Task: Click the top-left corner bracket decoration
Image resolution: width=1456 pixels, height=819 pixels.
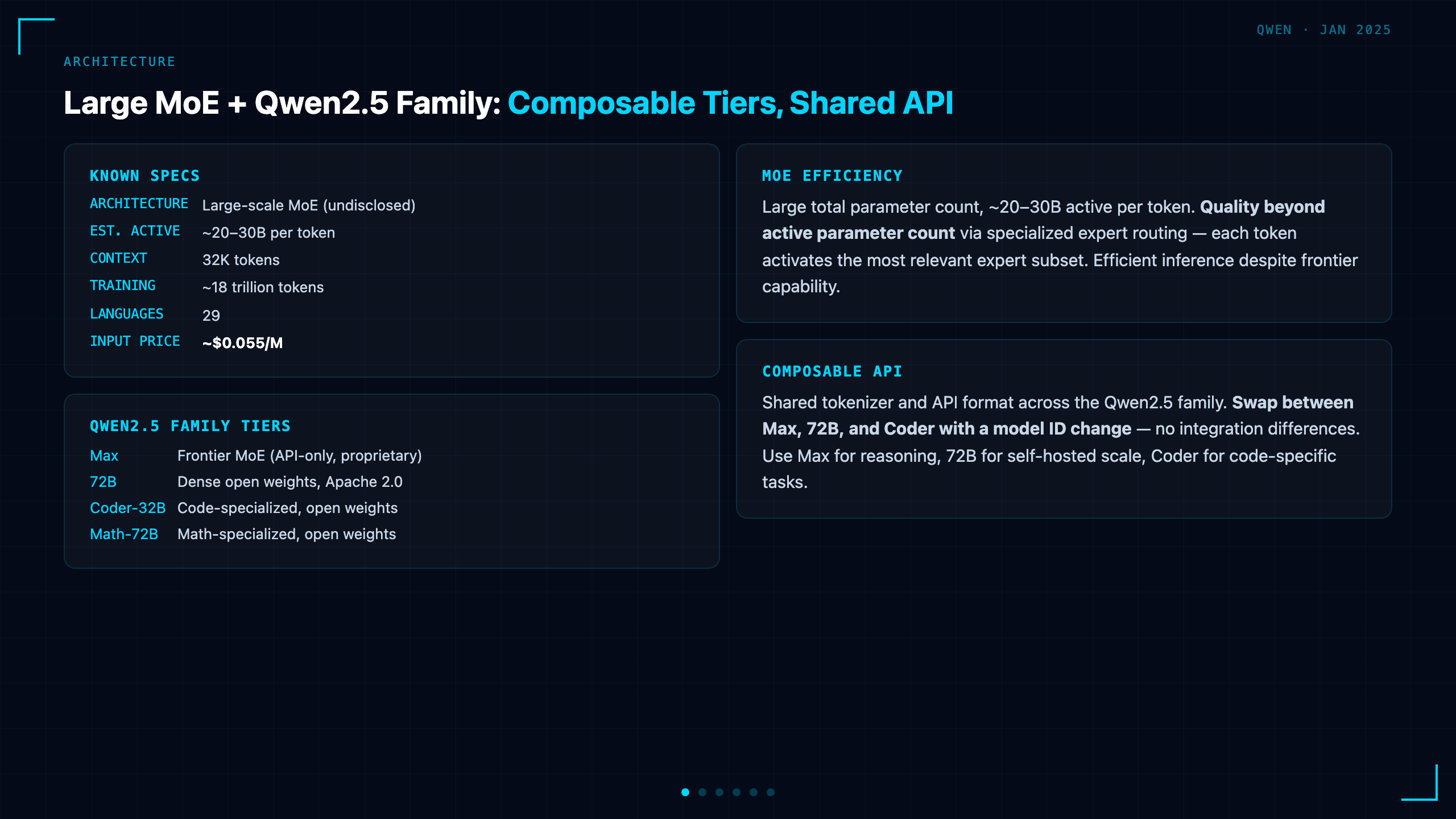Action: (36, 36)
